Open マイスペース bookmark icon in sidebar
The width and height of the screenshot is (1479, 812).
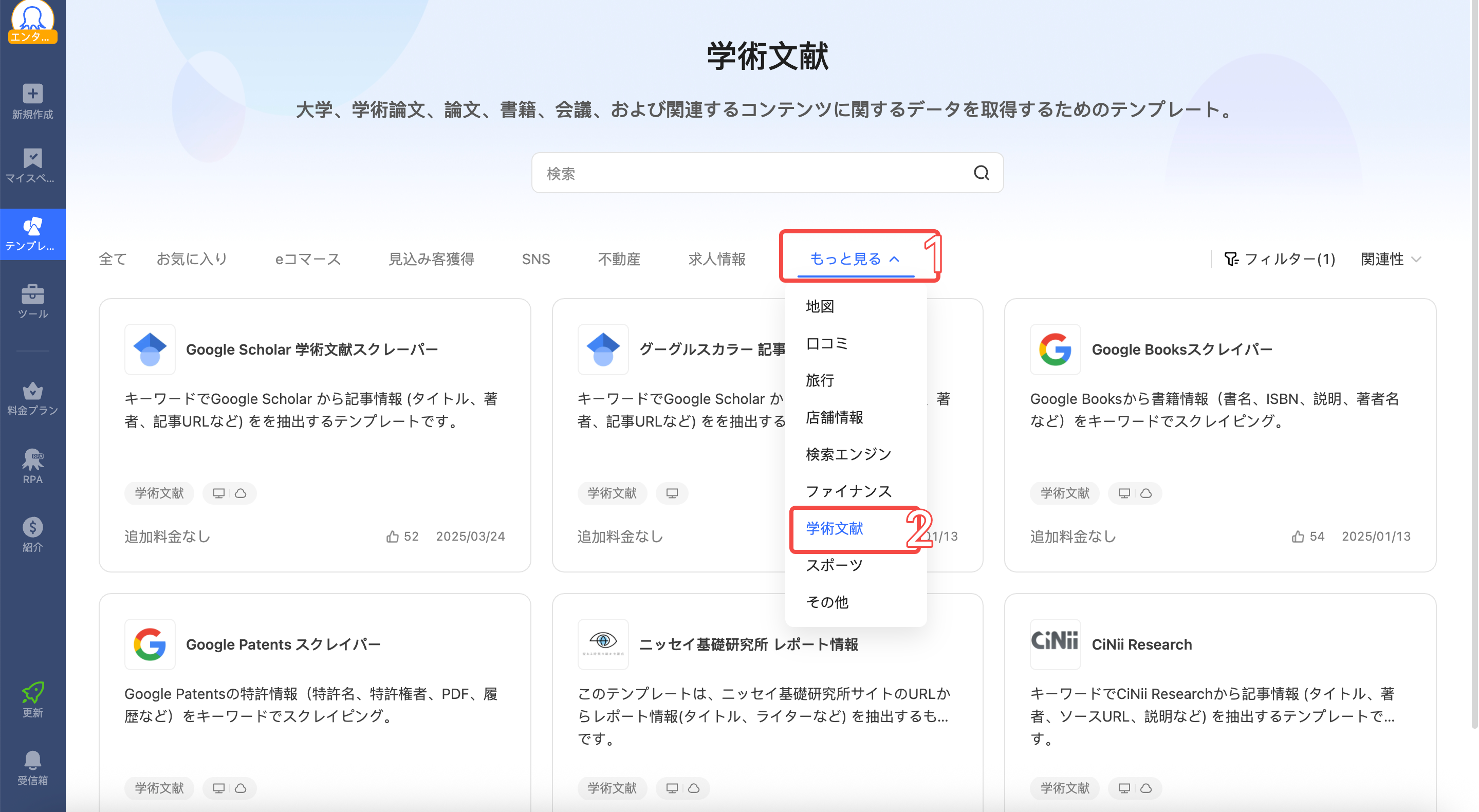tap(32, 158)
